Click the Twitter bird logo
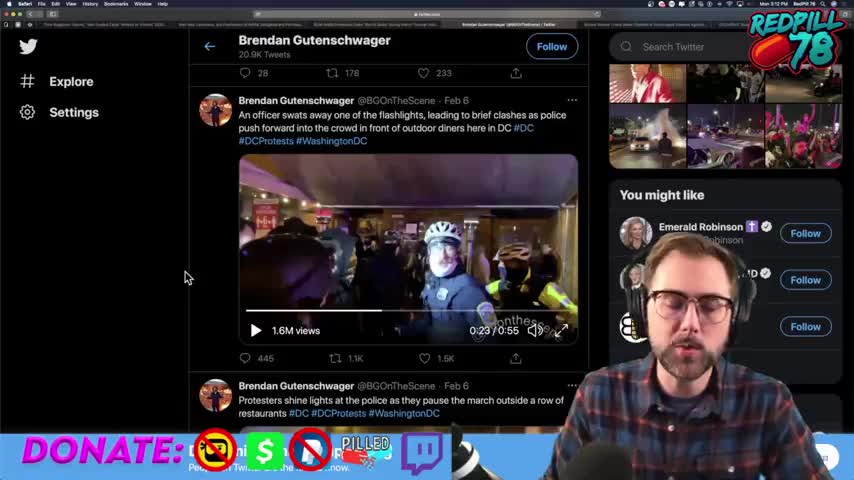The image size is (854, 480). tap(28, 46)
